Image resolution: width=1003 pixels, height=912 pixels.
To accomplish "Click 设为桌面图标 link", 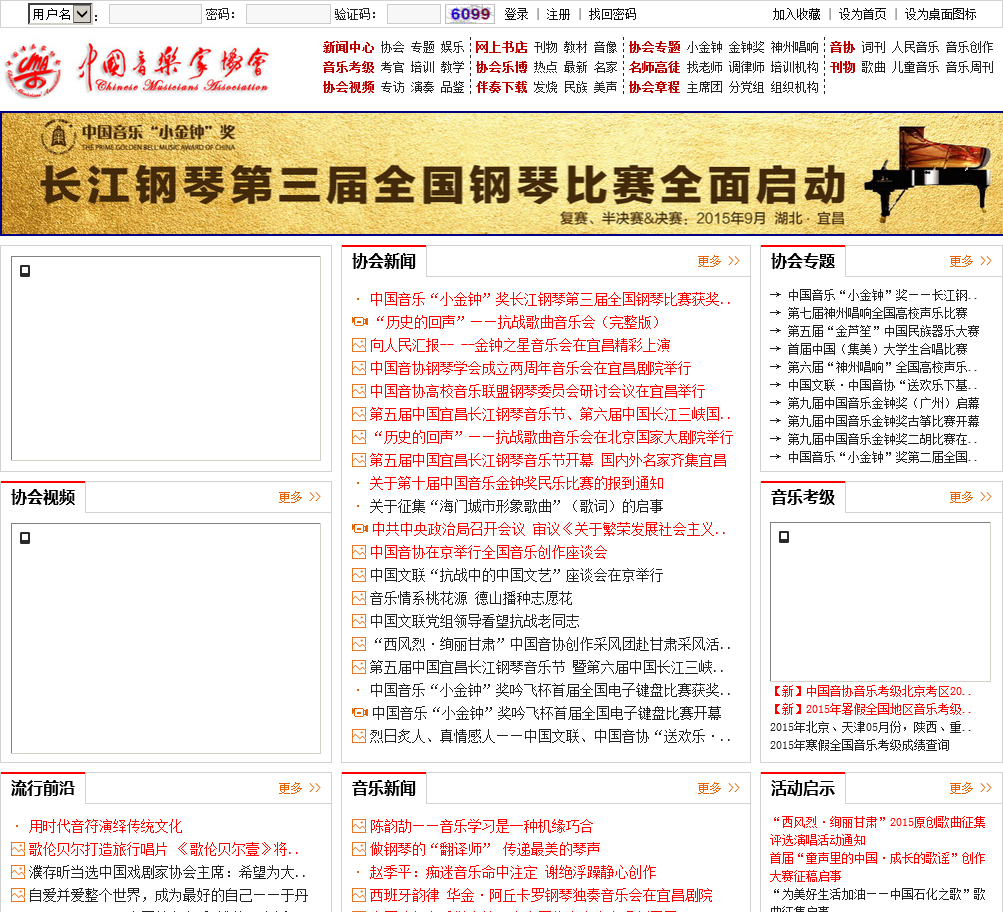I will 940,14.
